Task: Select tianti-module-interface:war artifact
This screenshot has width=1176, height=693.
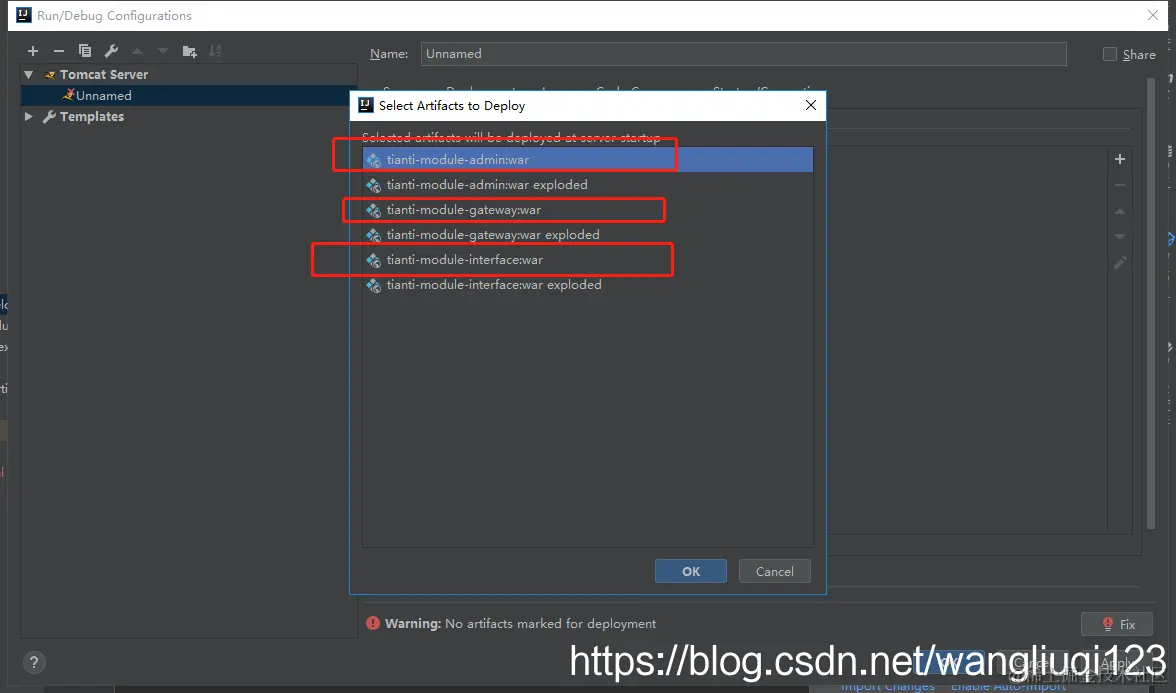Action: [x=587, y=260]
